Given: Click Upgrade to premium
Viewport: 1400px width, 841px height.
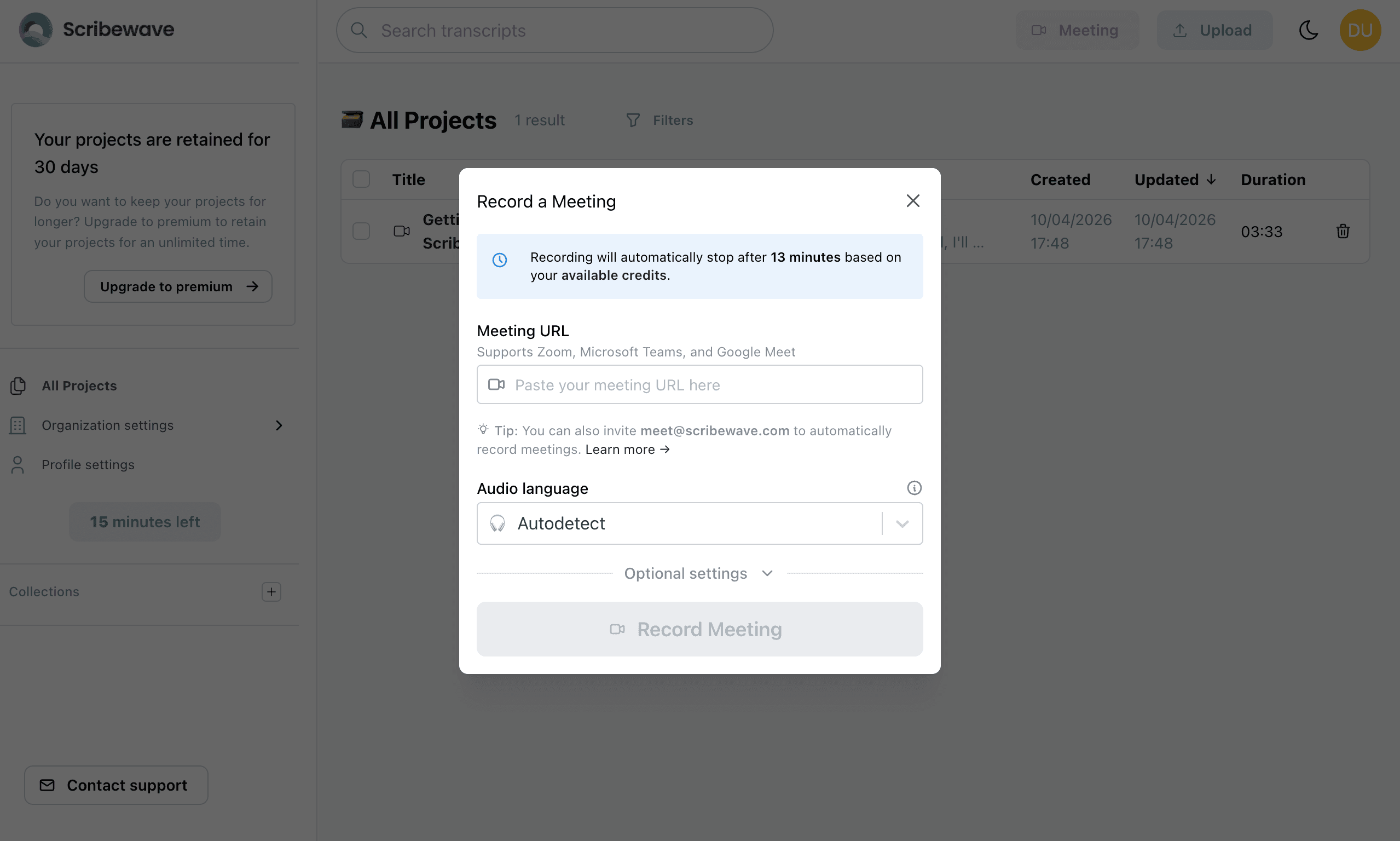Looking at the screenshot, I should coord(177,286).
